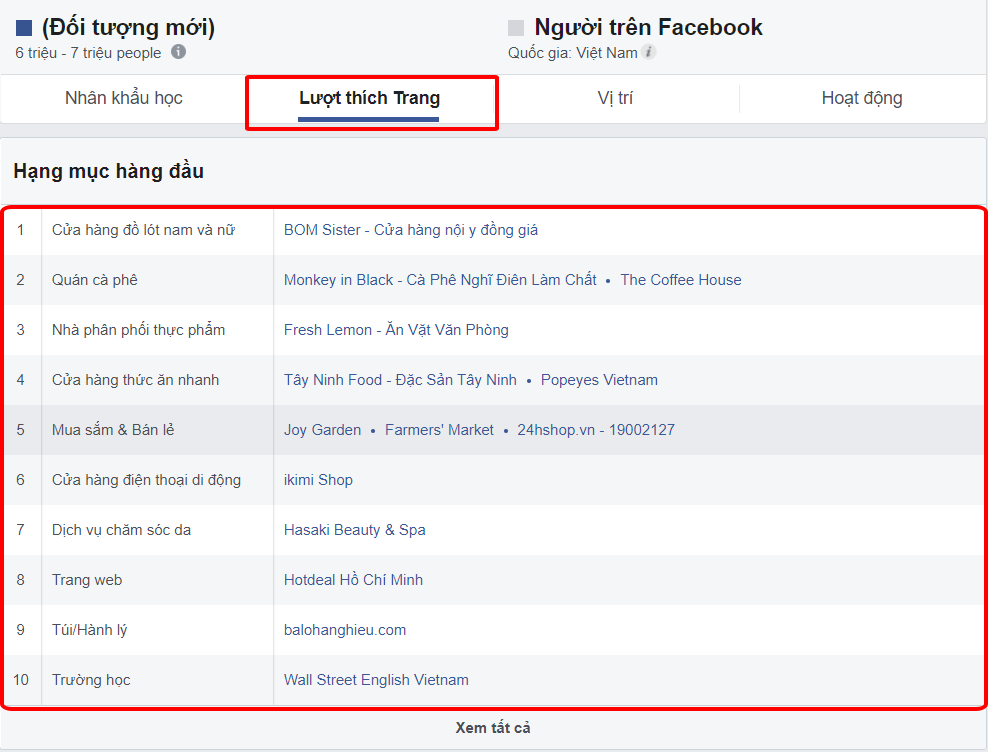The width and height of the screenshot is (988, 752).
Task: Click Tây Ninh Food - Đặc Sản Tây Ninh
Action: coord(400,380)
